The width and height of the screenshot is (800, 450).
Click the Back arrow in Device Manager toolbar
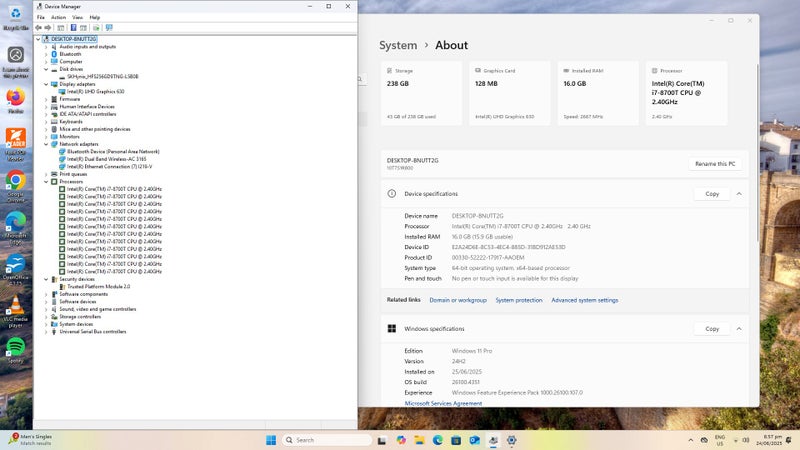pos(38,28)
